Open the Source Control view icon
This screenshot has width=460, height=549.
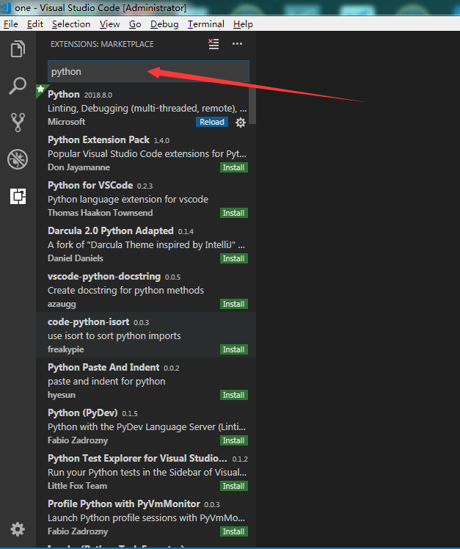[18, 122]
